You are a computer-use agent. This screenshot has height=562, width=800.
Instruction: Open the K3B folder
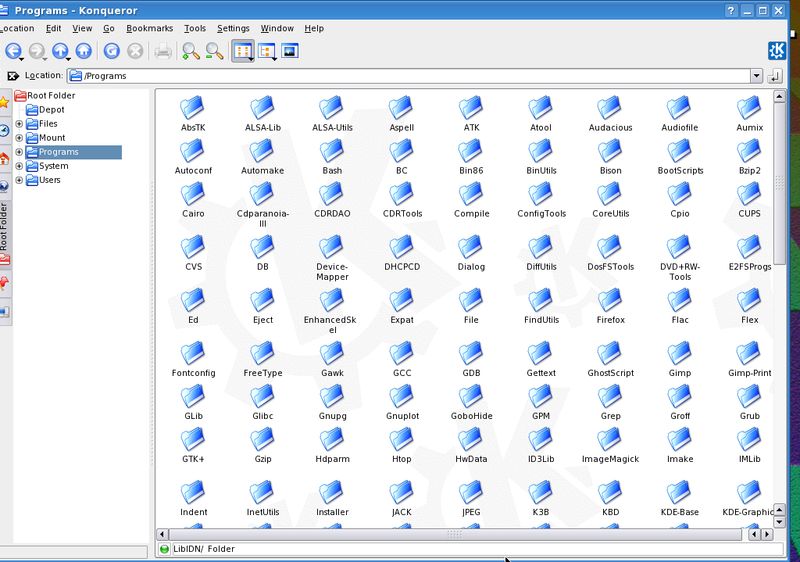tap(540, 498)
